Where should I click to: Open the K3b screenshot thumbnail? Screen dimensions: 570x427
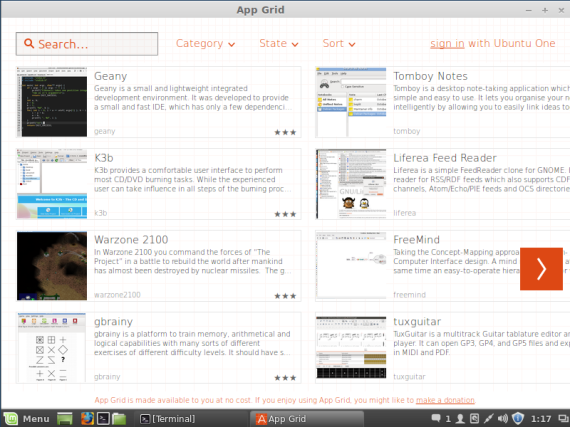coord(52,184)
